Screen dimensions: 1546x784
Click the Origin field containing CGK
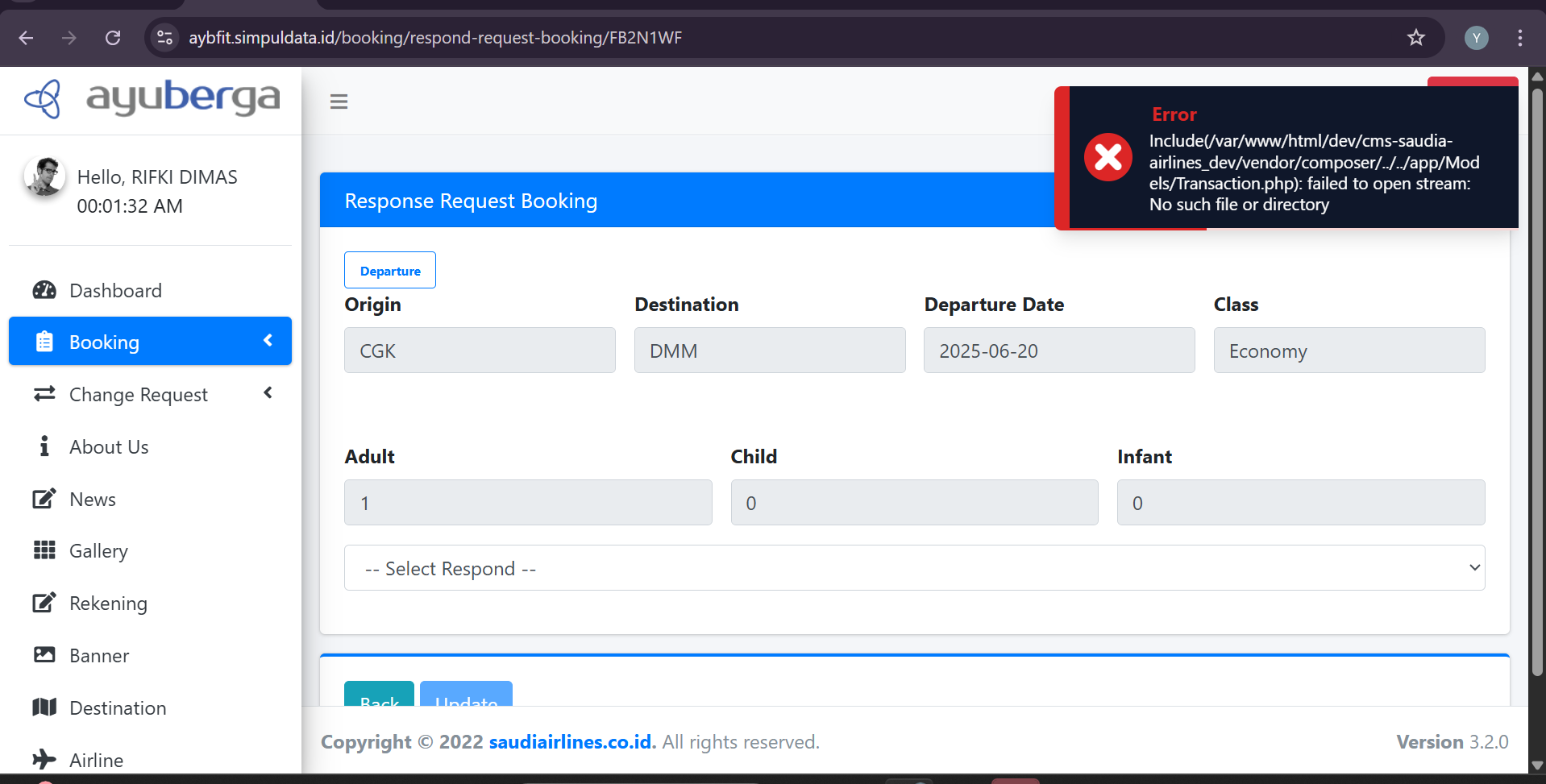(480, 351)
